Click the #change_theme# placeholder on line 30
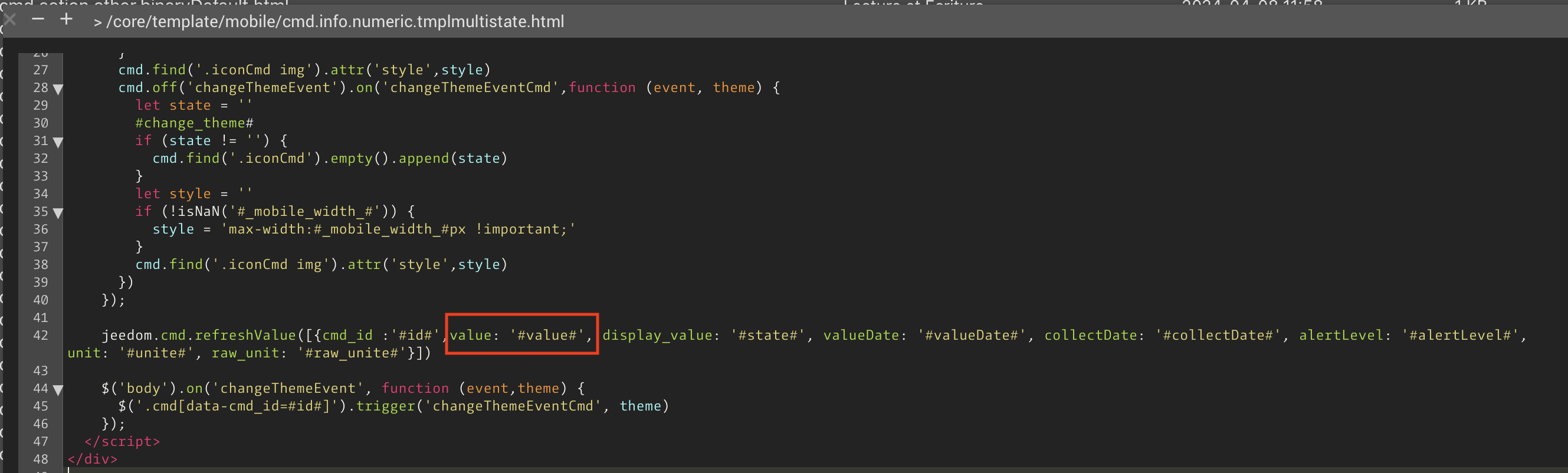The width and height of the screenshot is (1568, 473). click(194, 123)
